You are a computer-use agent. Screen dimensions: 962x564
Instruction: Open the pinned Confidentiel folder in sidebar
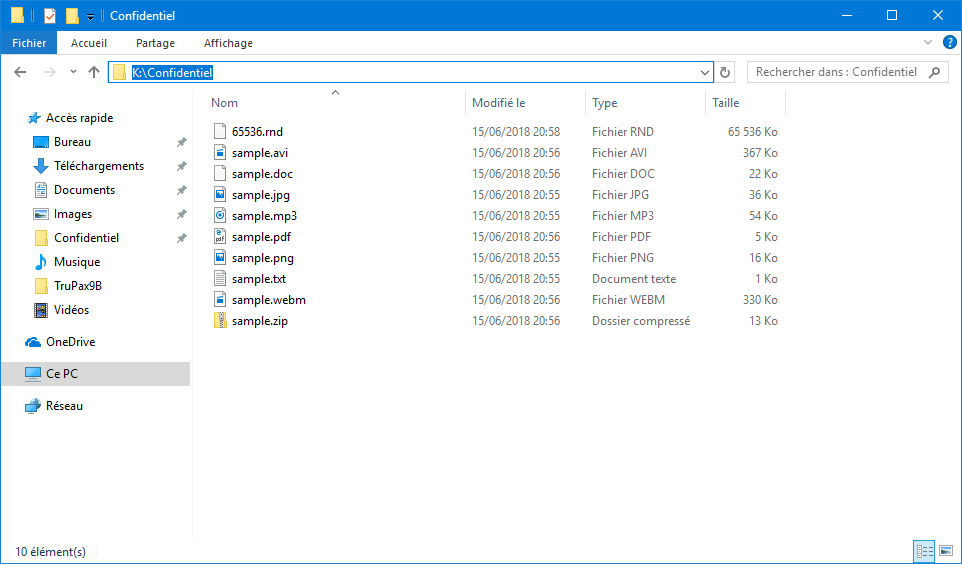point(86,238)
